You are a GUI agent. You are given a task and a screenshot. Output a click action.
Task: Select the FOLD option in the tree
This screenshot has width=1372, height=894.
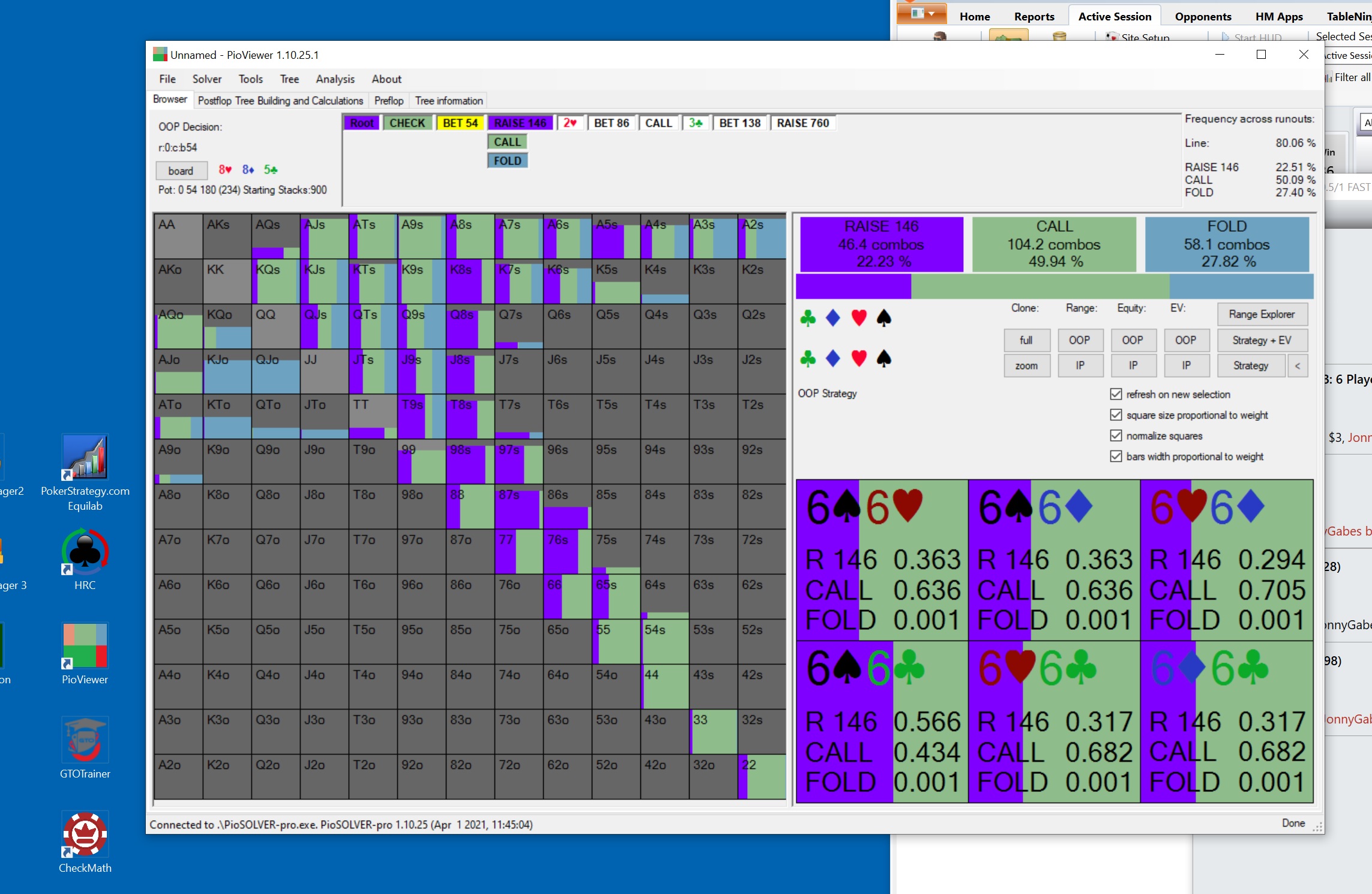[x=508, y=161]
